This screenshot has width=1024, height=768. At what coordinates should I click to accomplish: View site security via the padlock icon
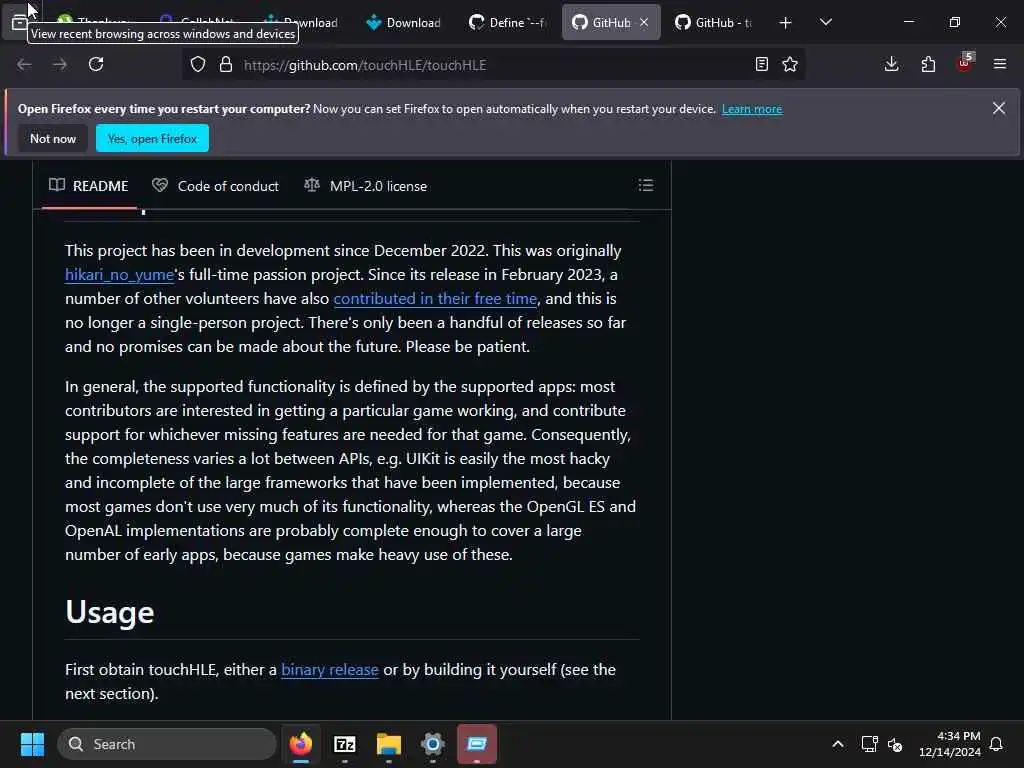[226, 65]
